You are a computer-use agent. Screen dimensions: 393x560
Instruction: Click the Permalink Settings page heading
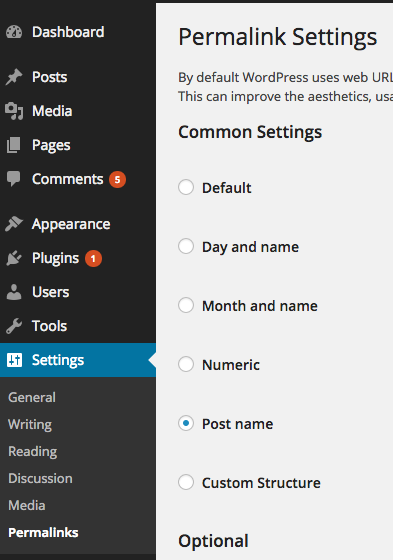(278, 37)
